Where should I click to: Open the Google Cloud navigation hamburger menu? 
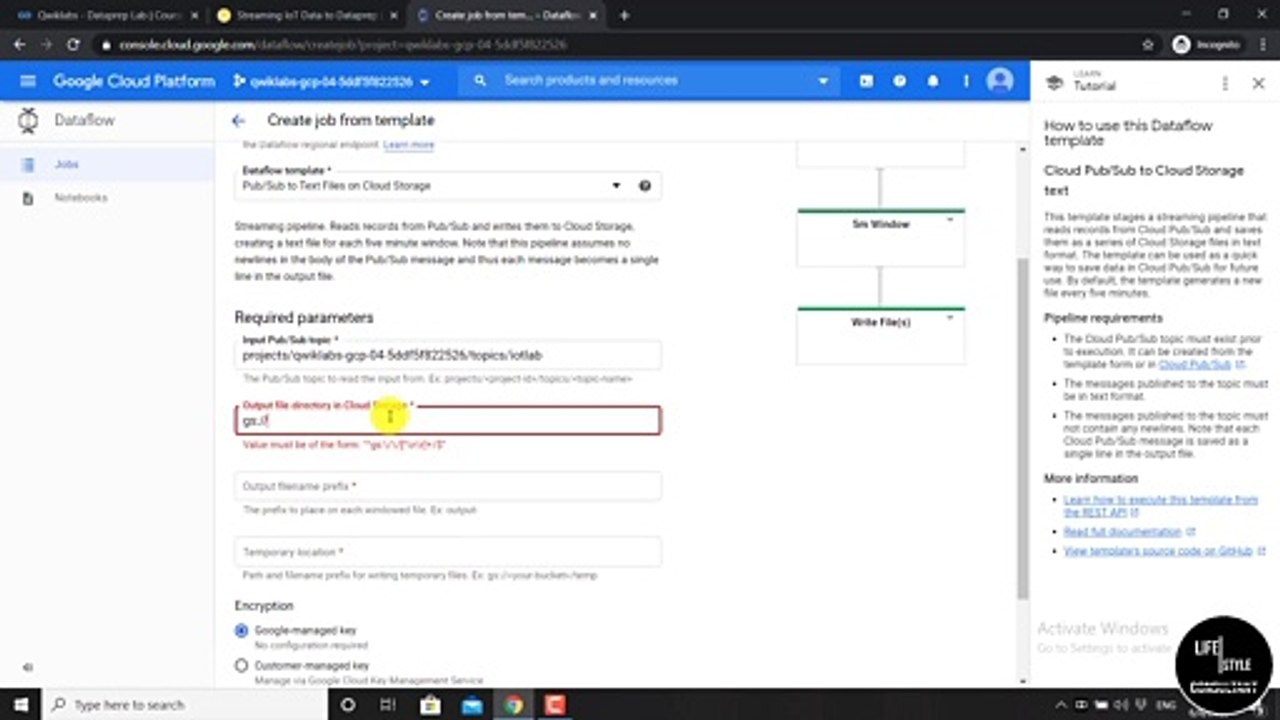click(28, 81)
